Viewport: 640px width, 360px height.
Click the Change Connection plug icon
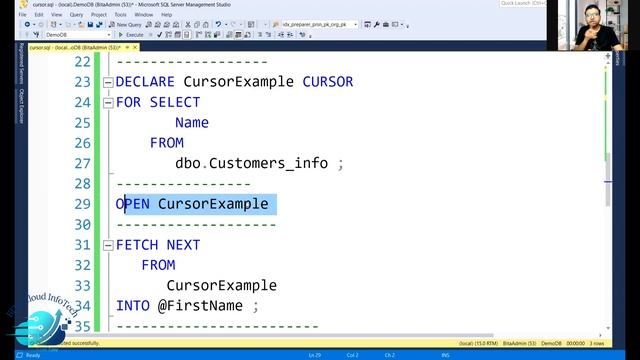(x=36, y=35)
